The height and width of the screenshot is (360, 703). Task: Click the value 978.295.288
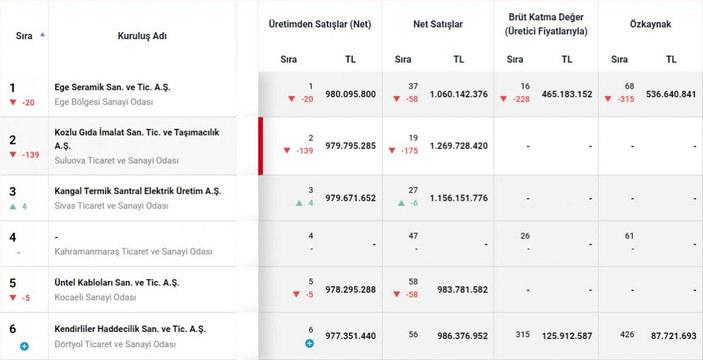click(x=351, y=290)
